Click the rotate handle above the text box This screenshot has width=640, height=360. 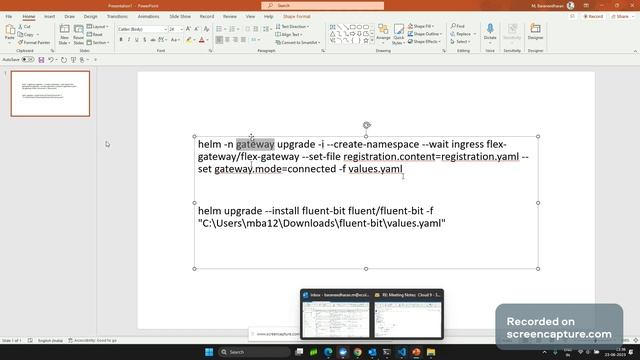[x=367, y=125]
